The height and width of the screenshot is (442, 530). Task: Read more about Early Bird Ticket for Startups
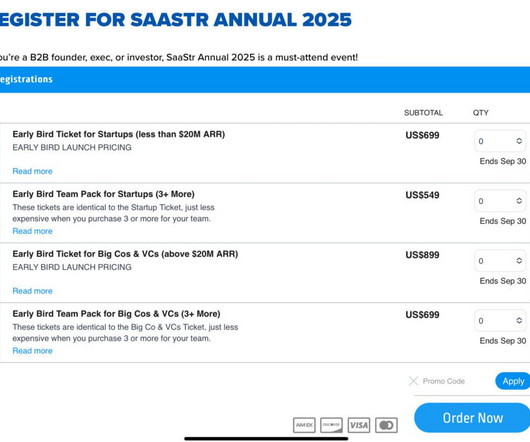(32, 171)
